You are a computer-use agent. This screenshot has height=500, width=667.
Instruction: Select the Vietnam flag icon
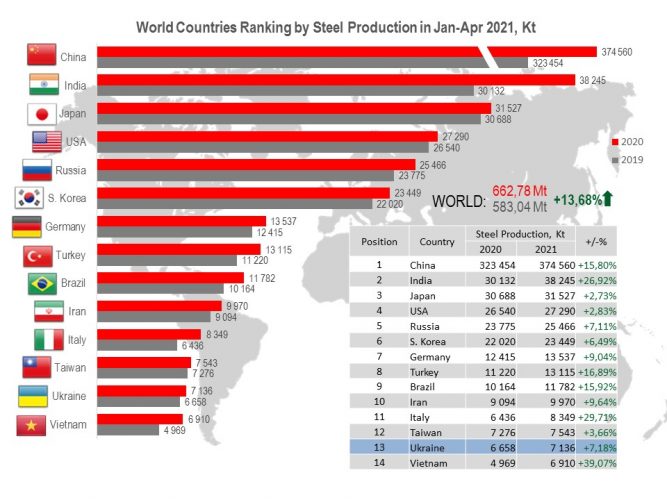click(x=31, y=425)
